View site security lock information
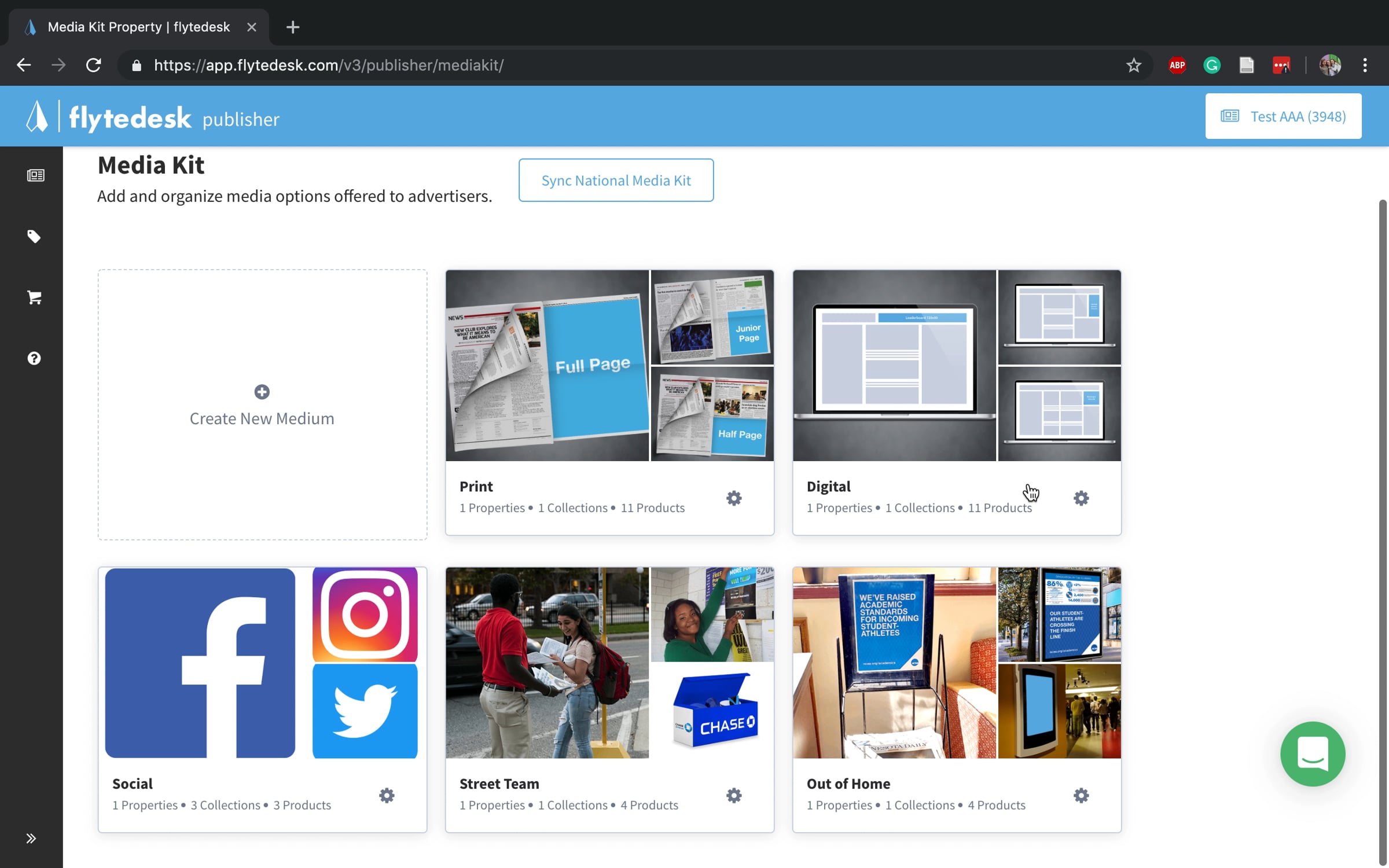The image size is (1389, 868). tap(137, 65)
